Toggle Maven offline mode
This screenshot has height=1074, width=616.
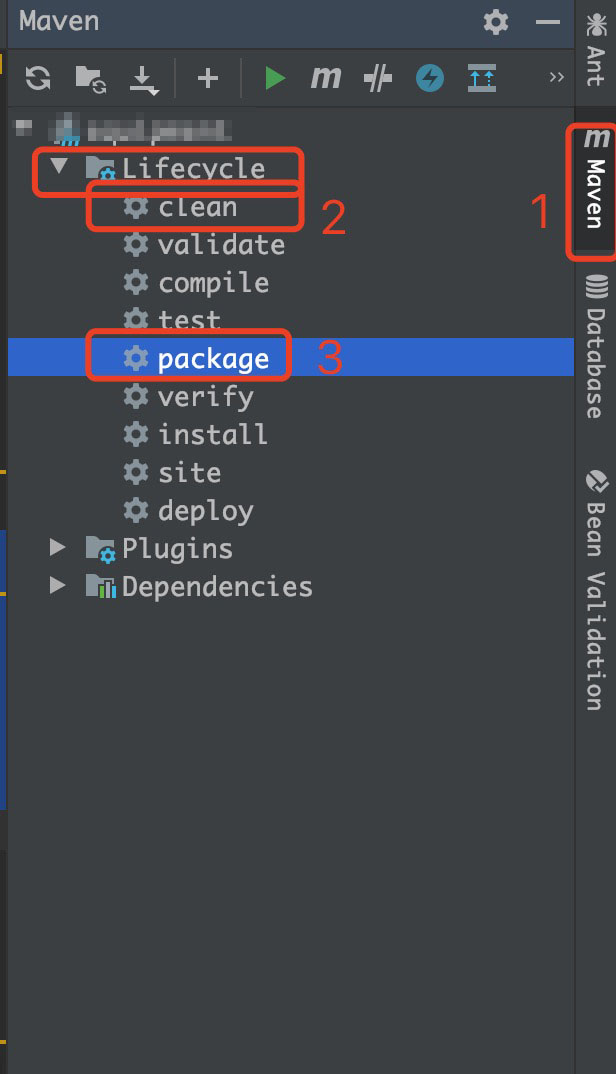[x=377, y=78]
